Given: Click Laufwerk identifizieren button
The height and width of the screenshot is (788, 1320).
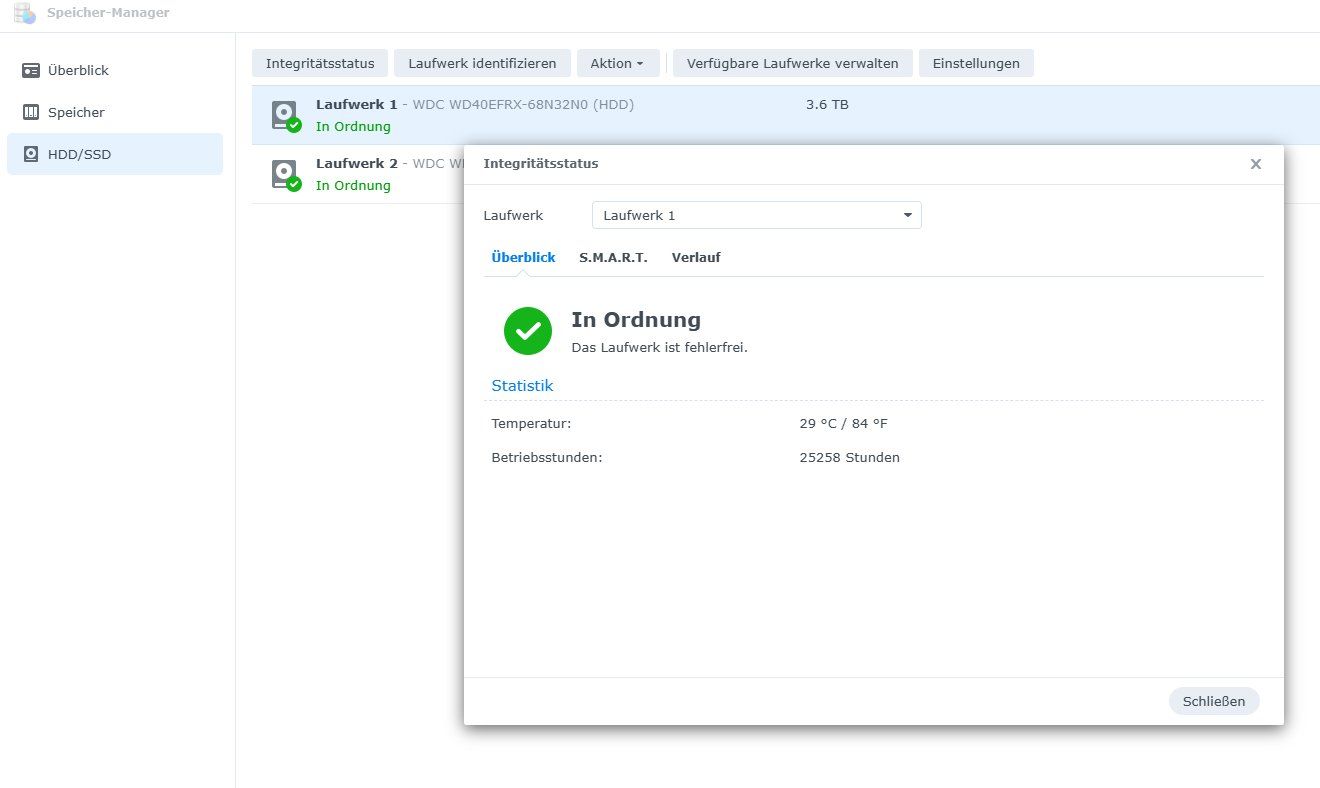Looking at the screenshot, I should pyautogui.click(x=482, y=63).
